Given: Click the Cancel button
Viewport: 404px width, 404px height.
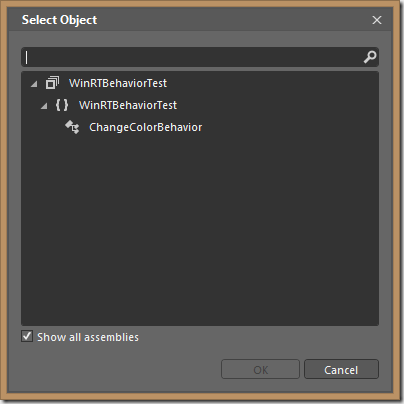Looking at the screenshot, I should pos(341,369).
